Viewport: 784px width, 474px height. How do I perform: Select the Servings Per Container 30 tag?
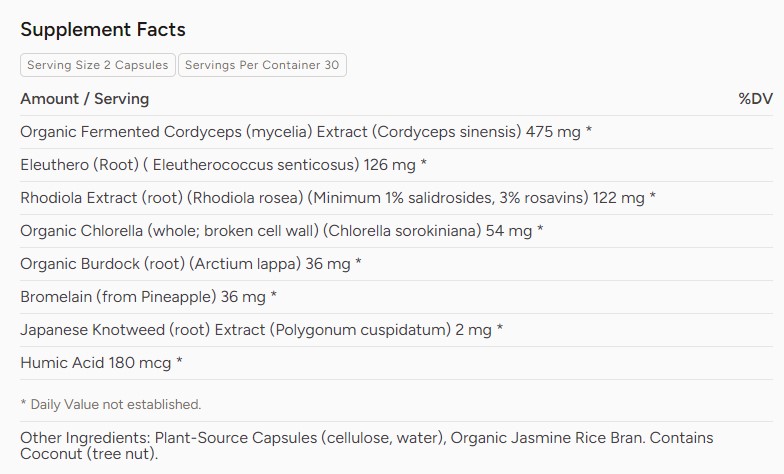click(262, 65)
